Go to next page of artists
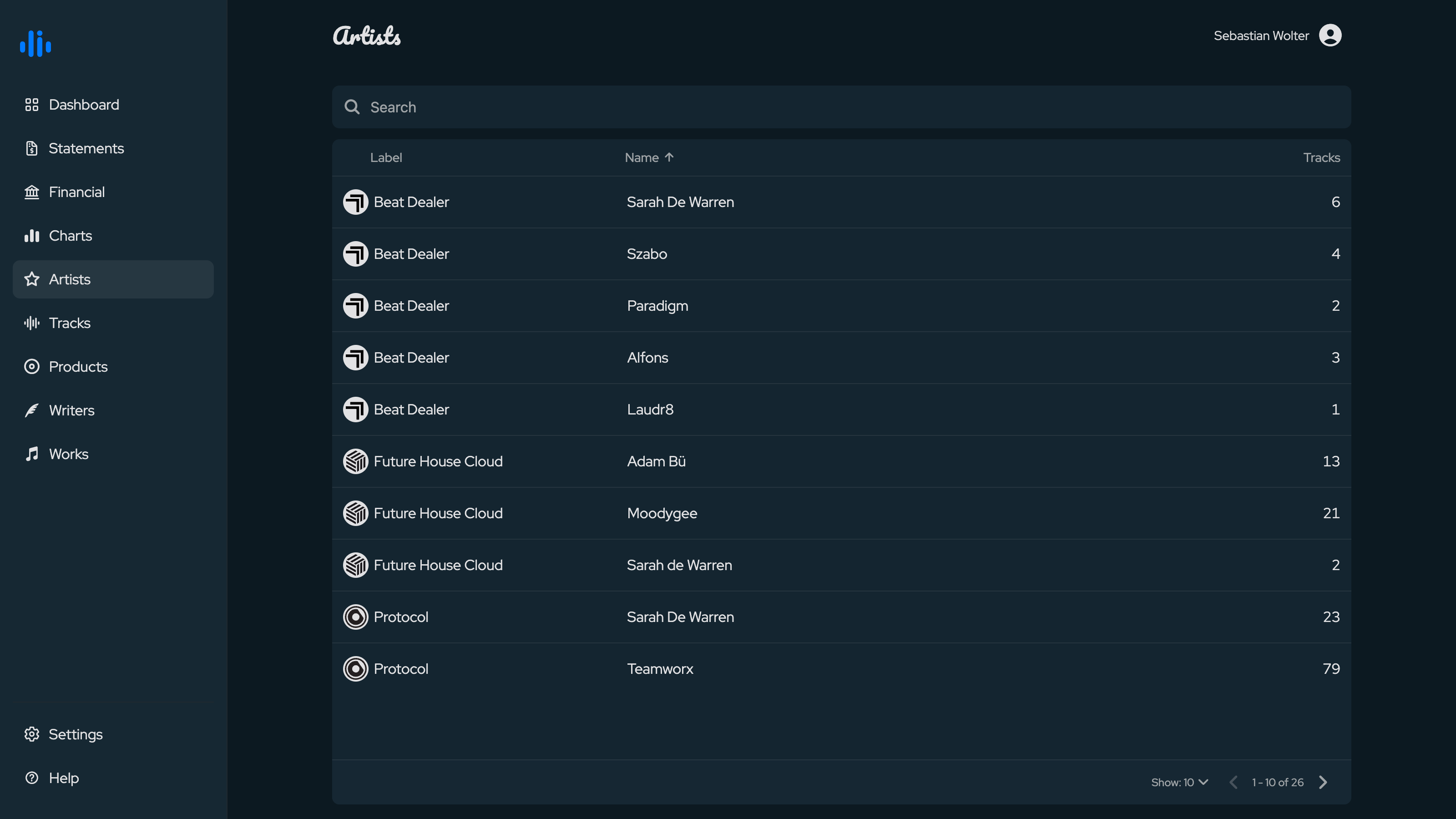Screen dimensions: 1456x819 [1323, 782]
